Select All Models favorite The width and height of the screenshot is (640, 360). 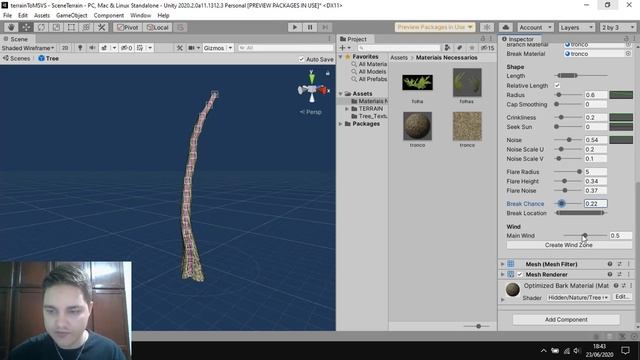(372, 71)
